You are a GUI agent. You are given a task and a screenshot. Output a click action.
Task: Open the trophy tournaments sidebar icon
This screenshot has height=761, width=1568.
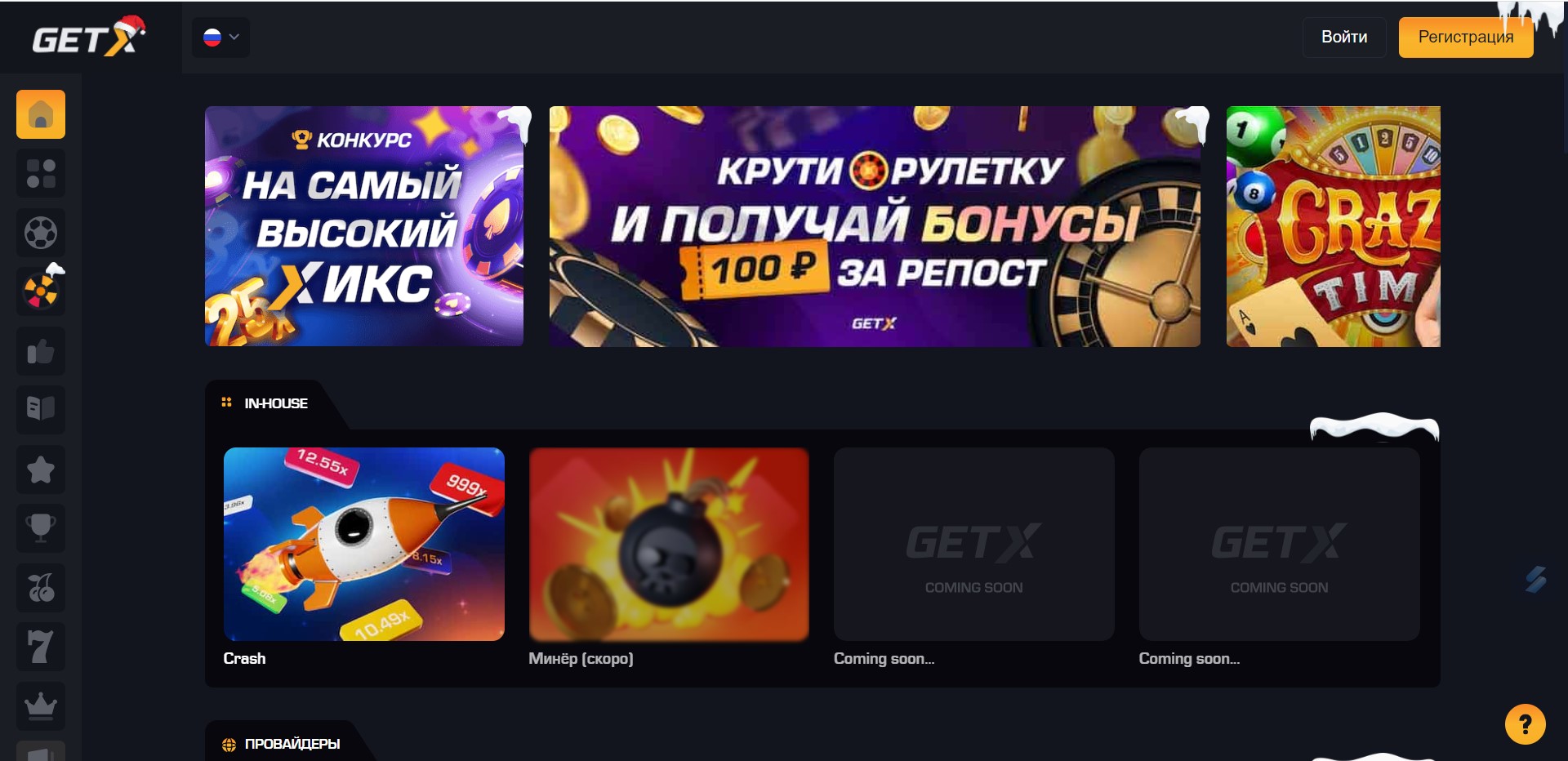(x=41, y=528)
